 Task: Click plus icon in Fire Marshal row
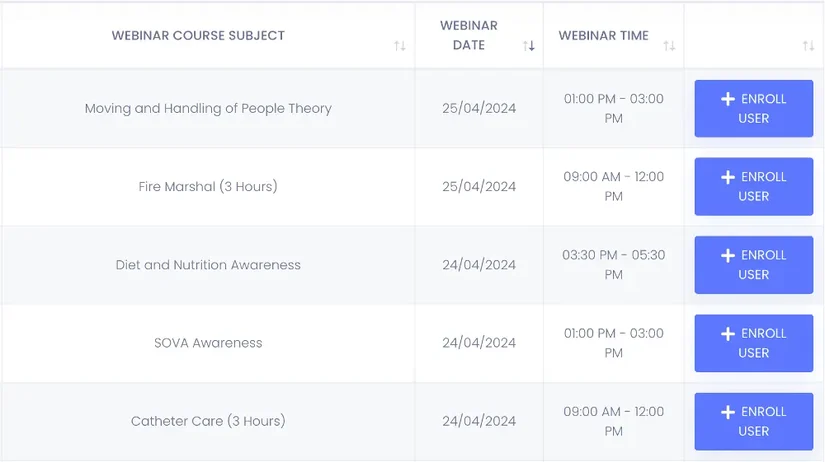[728, 177]
